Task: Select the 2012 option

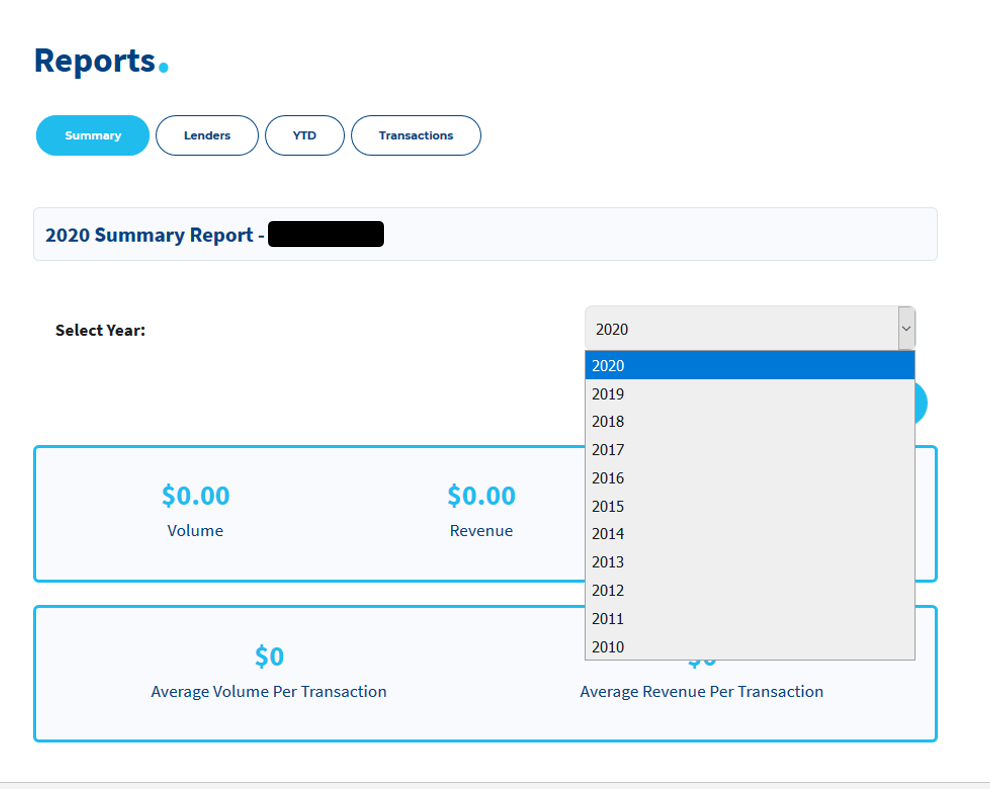Action: tap(749, 591)
